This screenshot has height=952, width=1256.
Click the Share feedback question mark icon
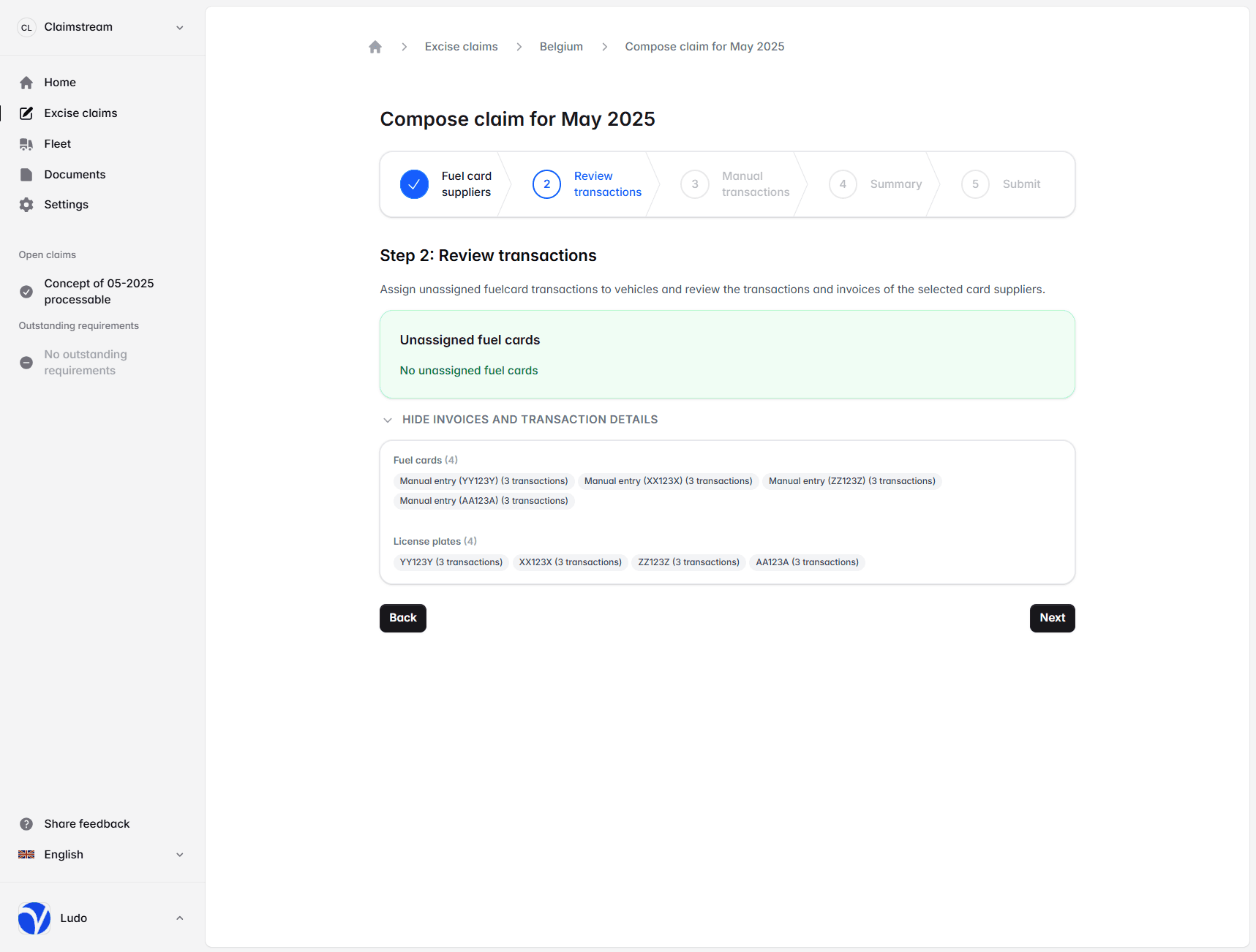(x=26, y=824)
